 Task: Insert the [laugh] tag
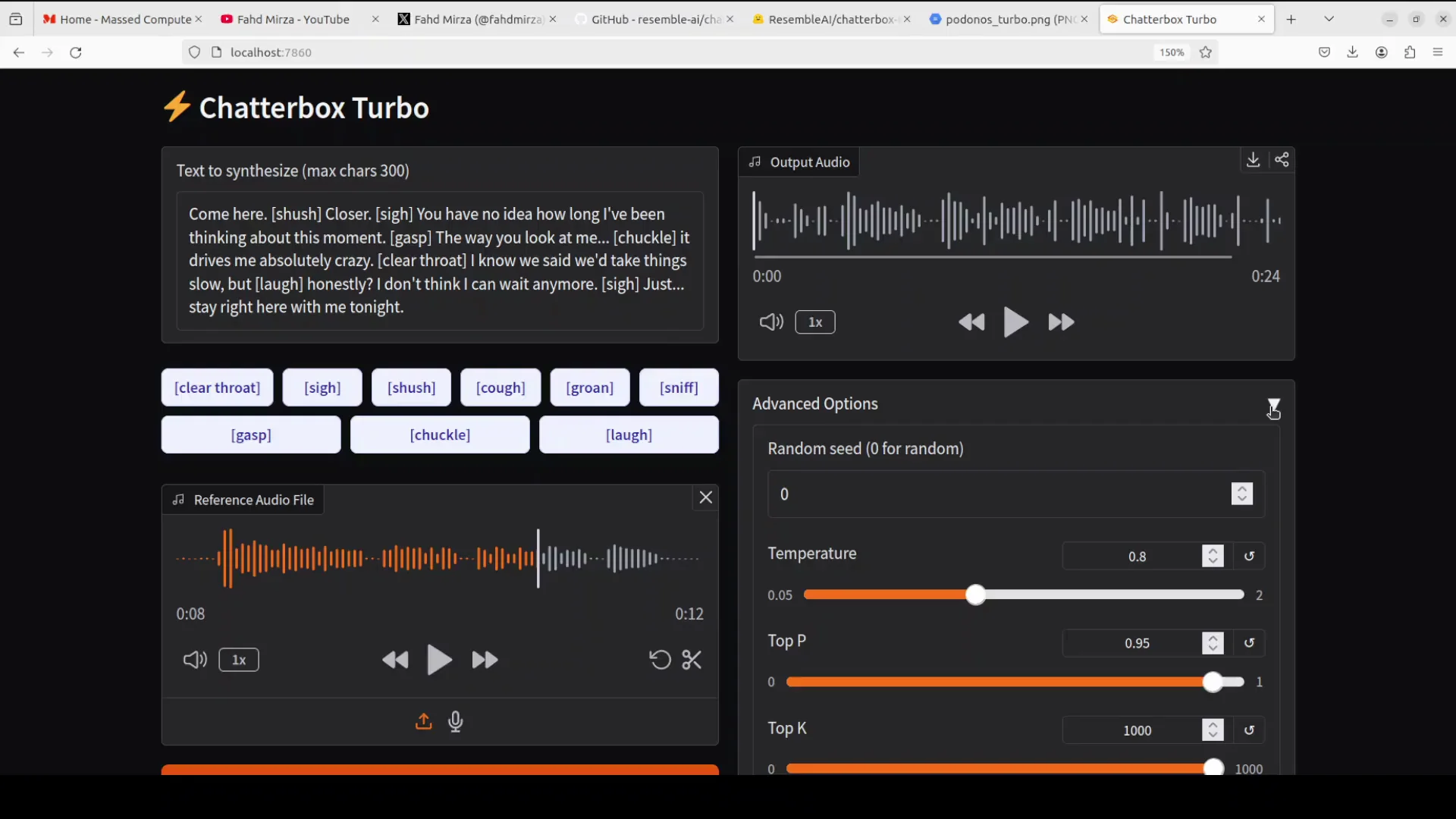(629, 435)
